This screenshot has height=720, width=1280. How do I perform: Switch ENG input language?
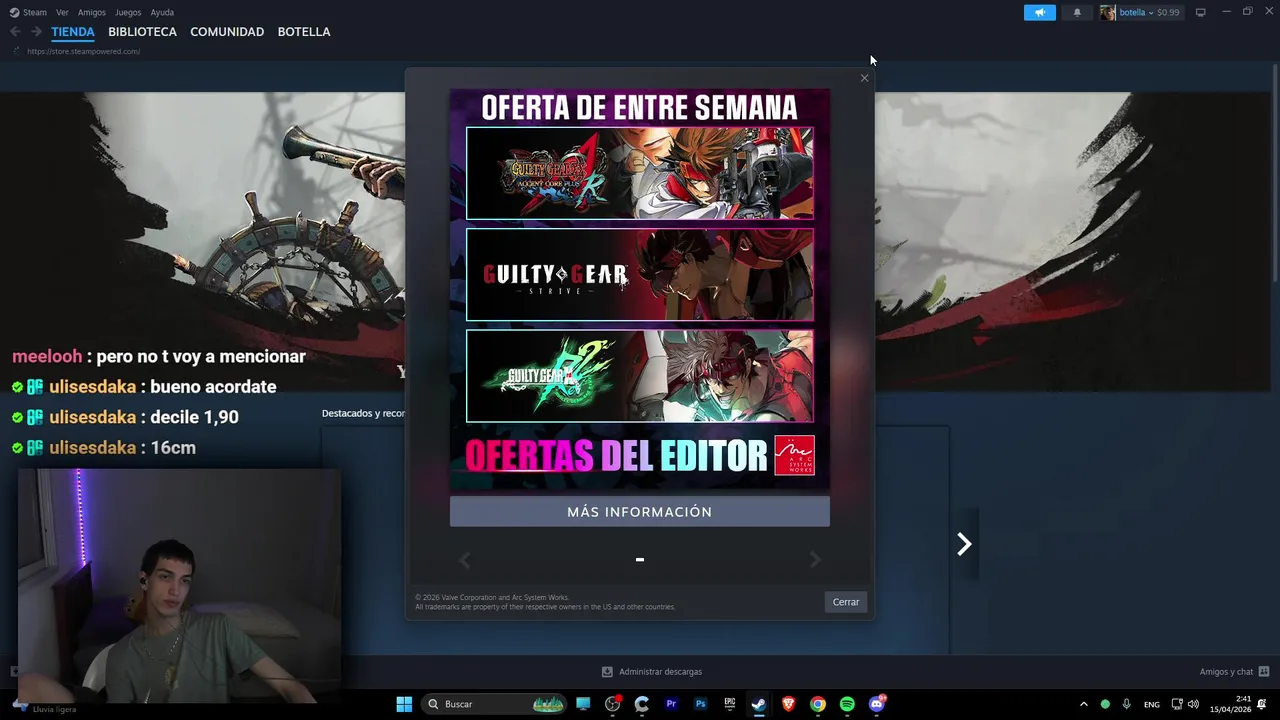tap(1152, 704)
